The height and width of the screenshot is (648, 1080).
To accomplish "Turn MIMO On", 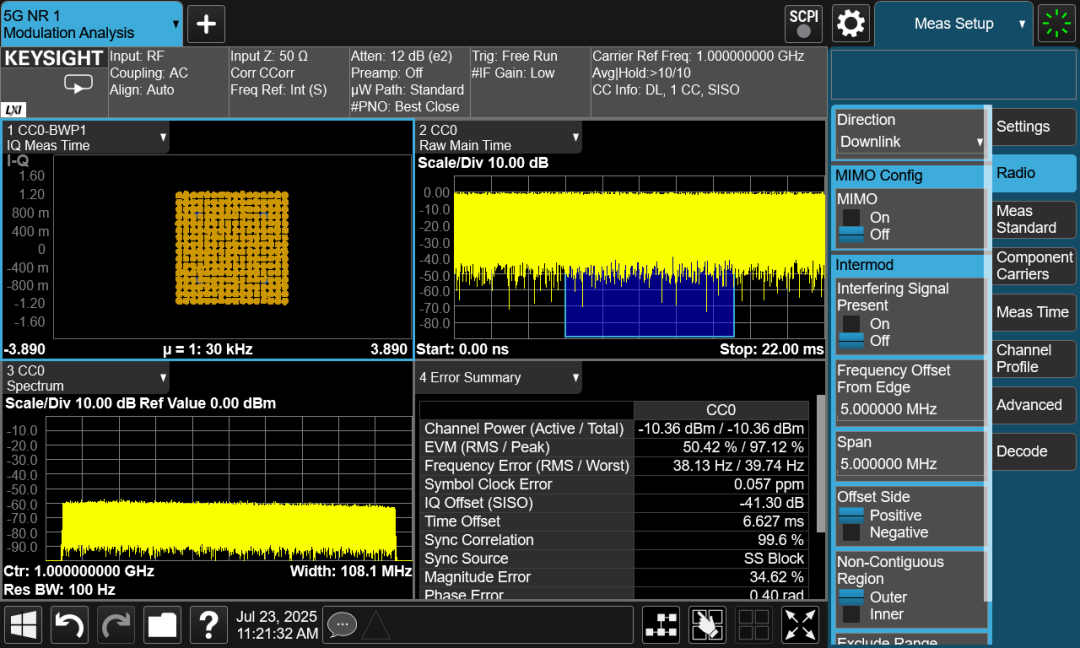I will 851,217.
